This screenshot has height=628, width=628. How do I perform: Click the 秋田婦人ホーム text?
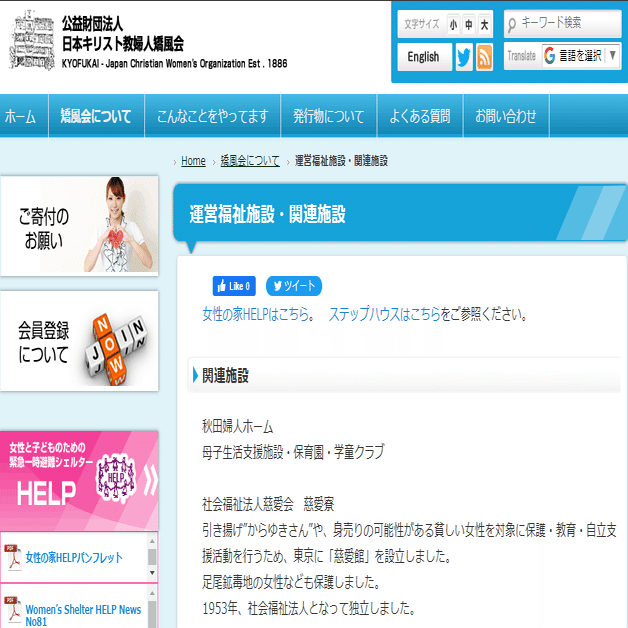[238, 426]
